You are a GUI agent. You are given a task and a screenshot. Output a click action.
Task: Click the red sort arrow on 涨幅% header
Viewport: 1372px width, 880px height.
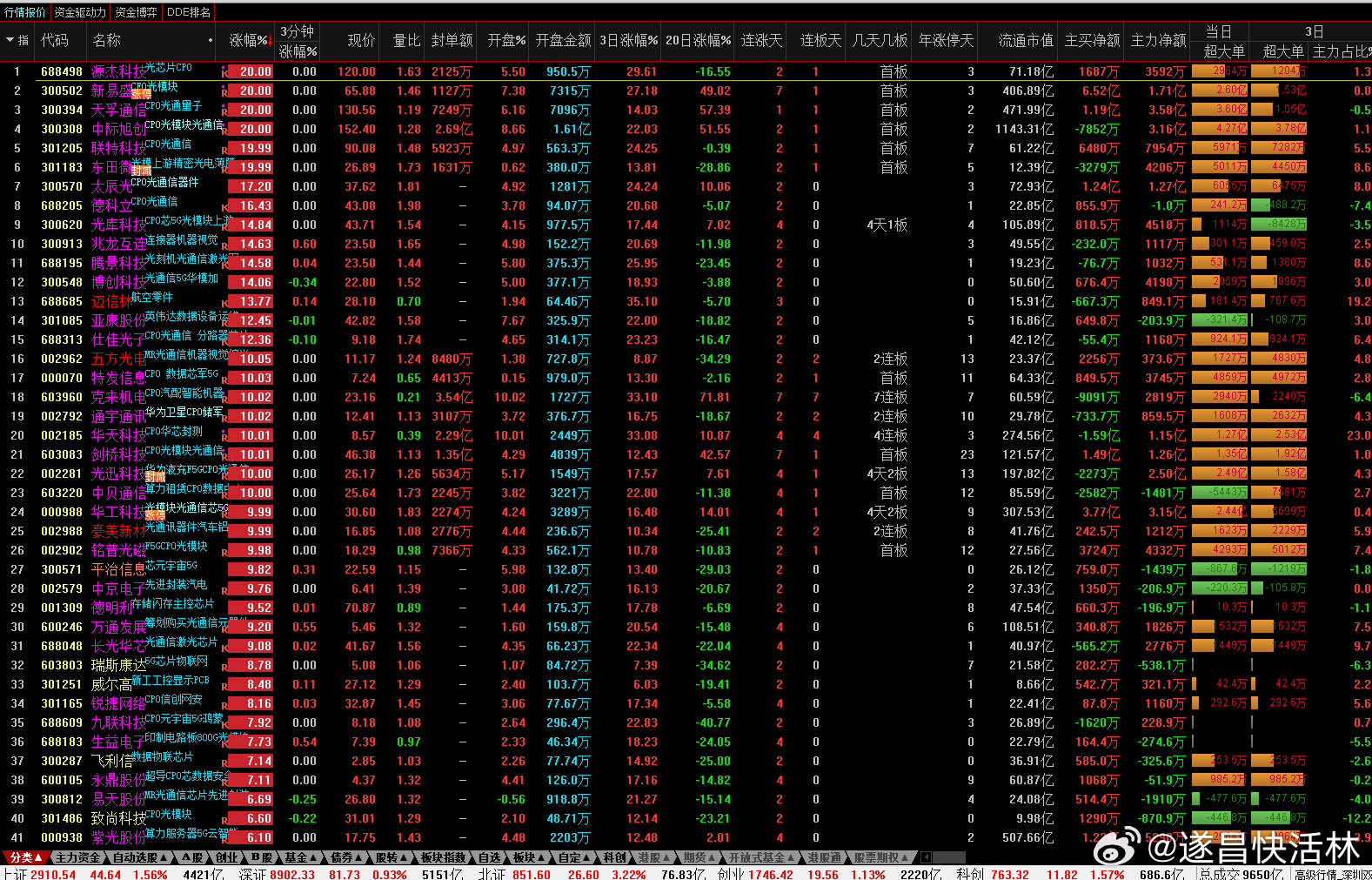271,41
